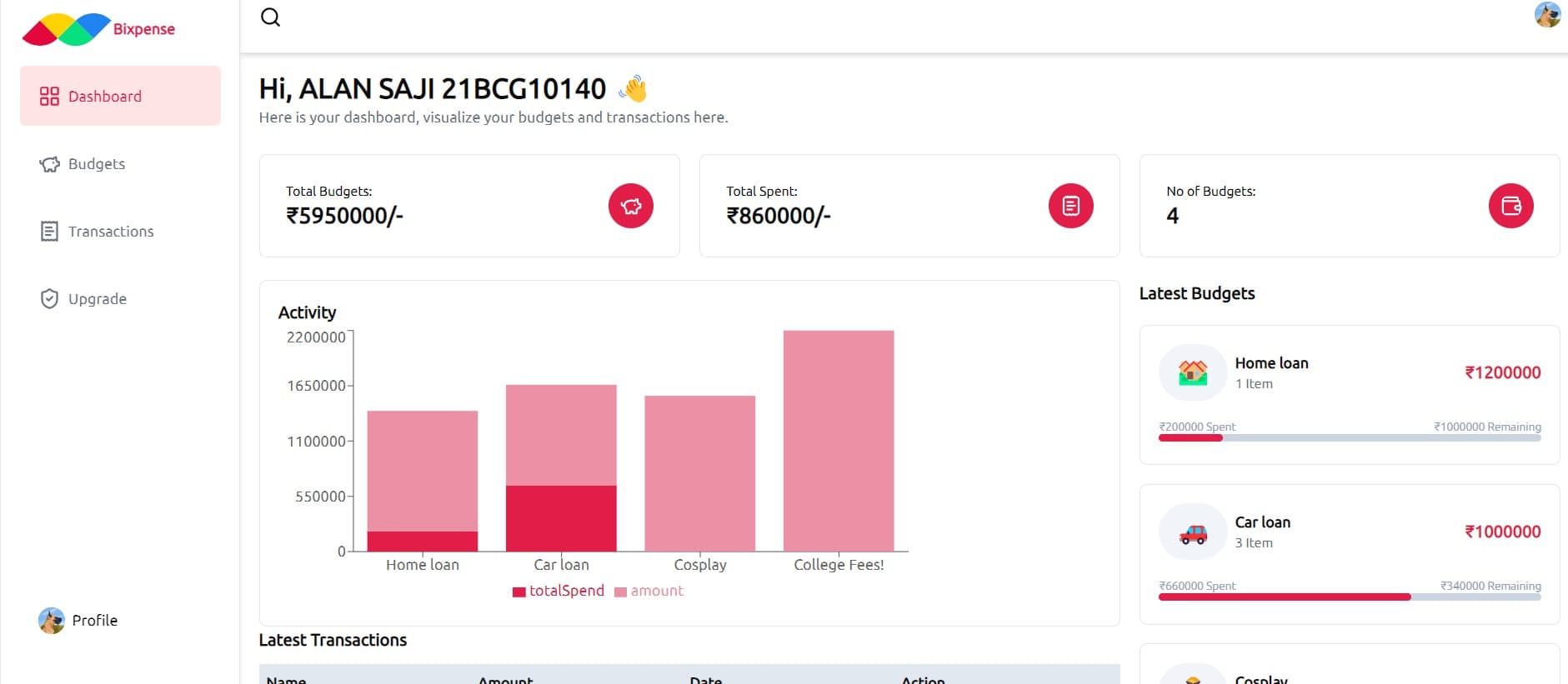Image resolution: width=1568 pixels, height=684 pixels.
Task: Click the Car loan totalSpend dark bar
Action: click(x=561, y=518)
